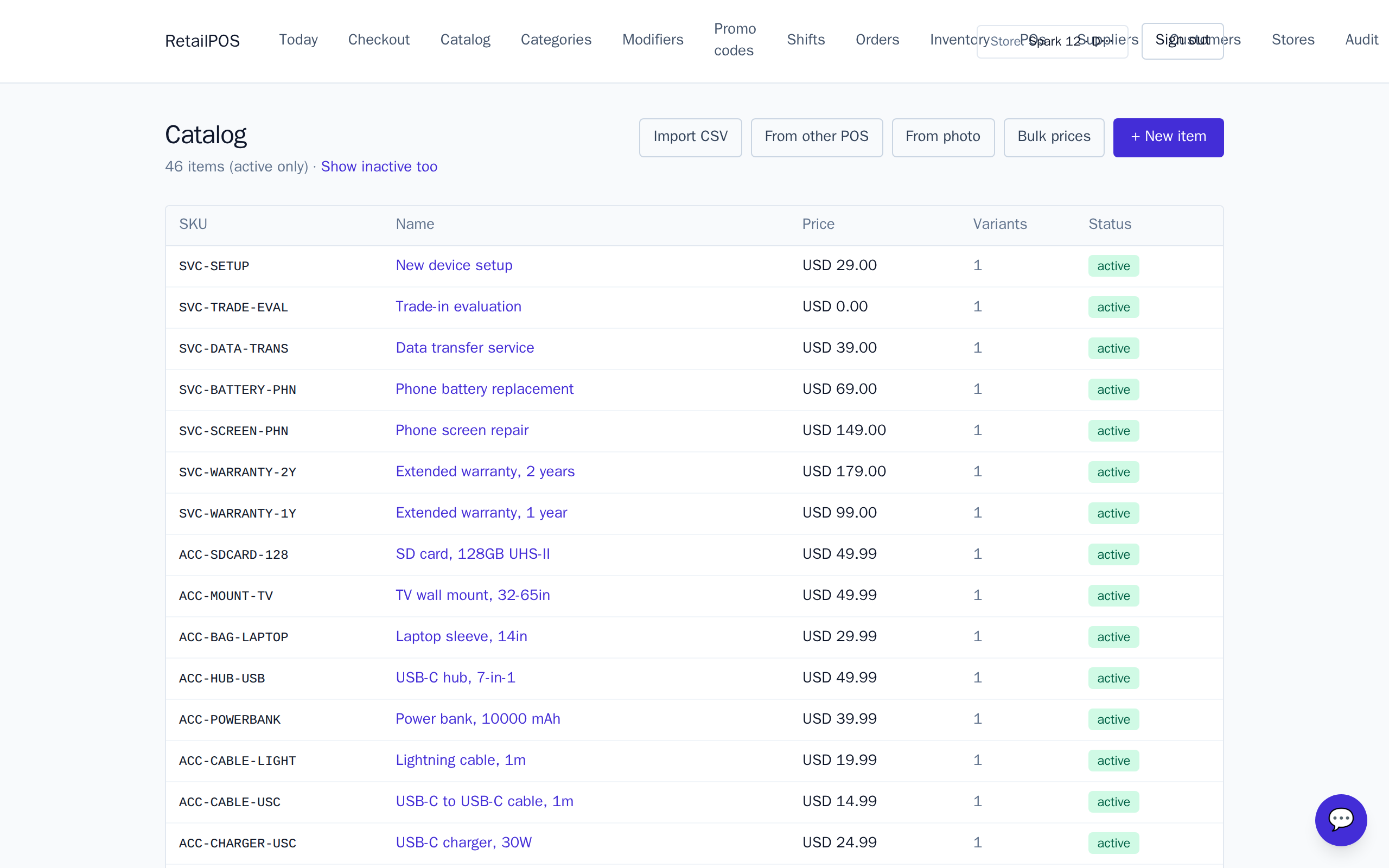Go to the Modifiers page
This screenshot has width=1389, height=868.
pos(653,40)
